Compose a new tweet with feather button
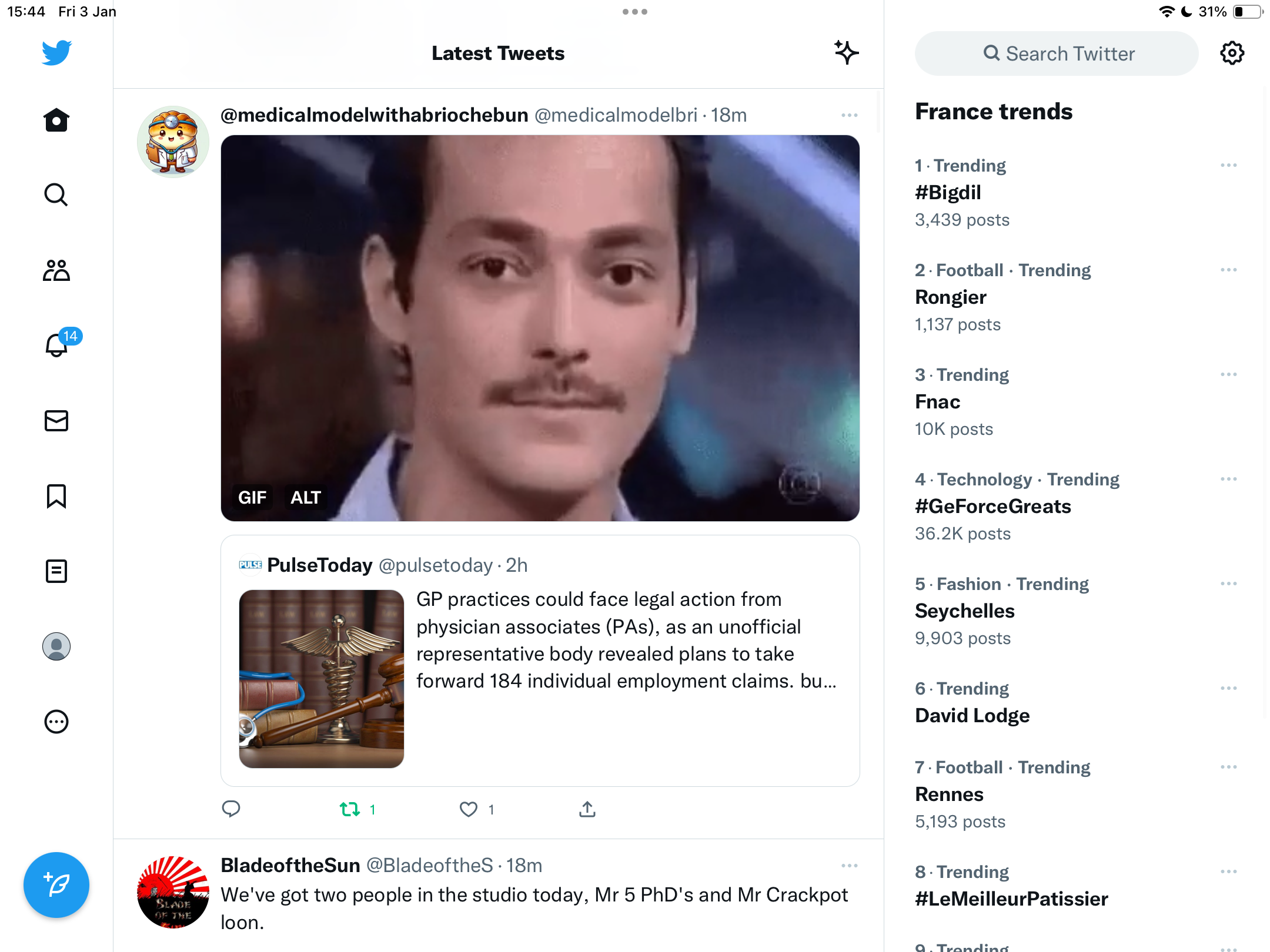The image size is (1270, 952). tap(56, 885)
